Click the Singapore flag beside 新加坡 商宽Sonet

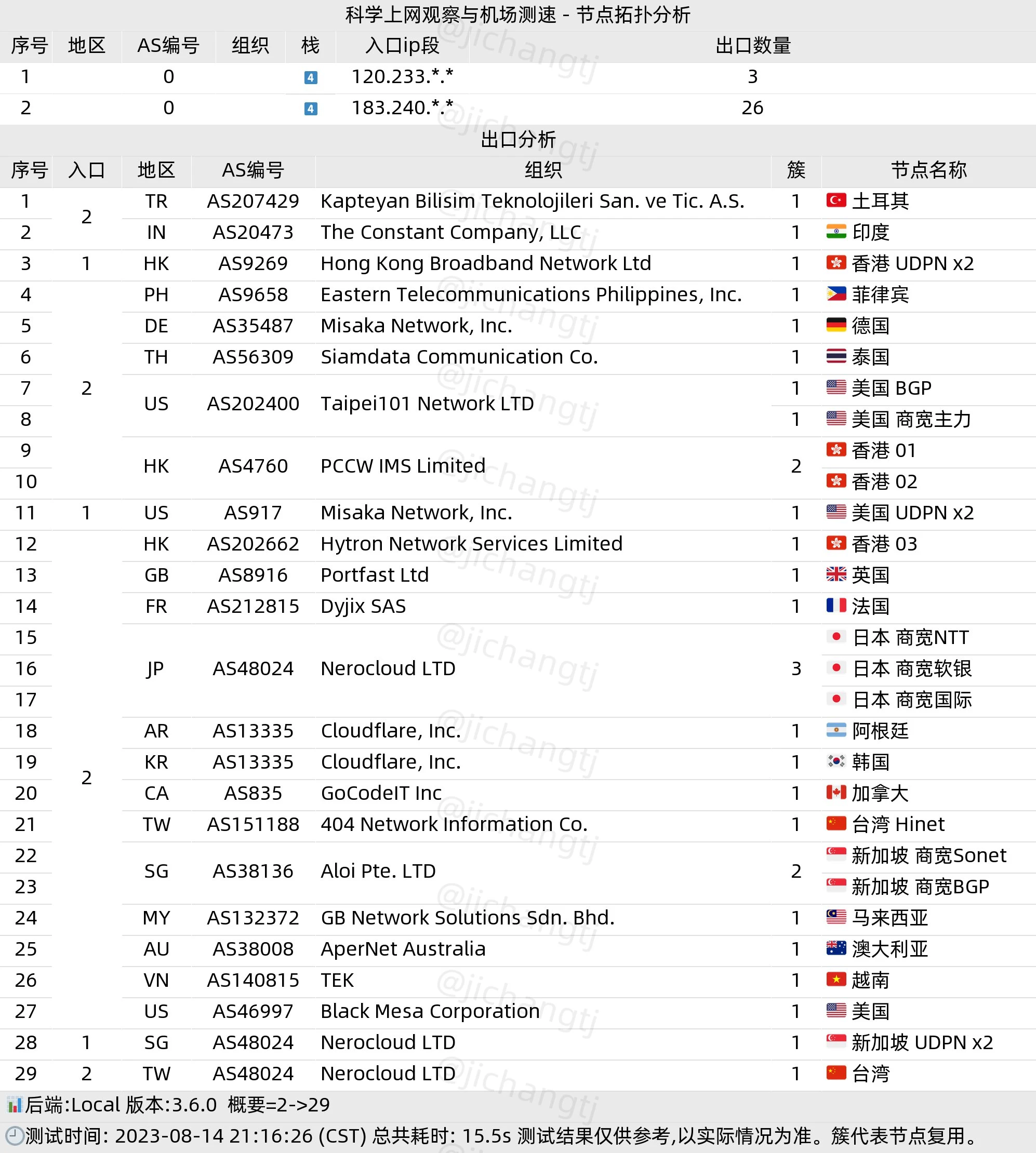pos(835,855)
